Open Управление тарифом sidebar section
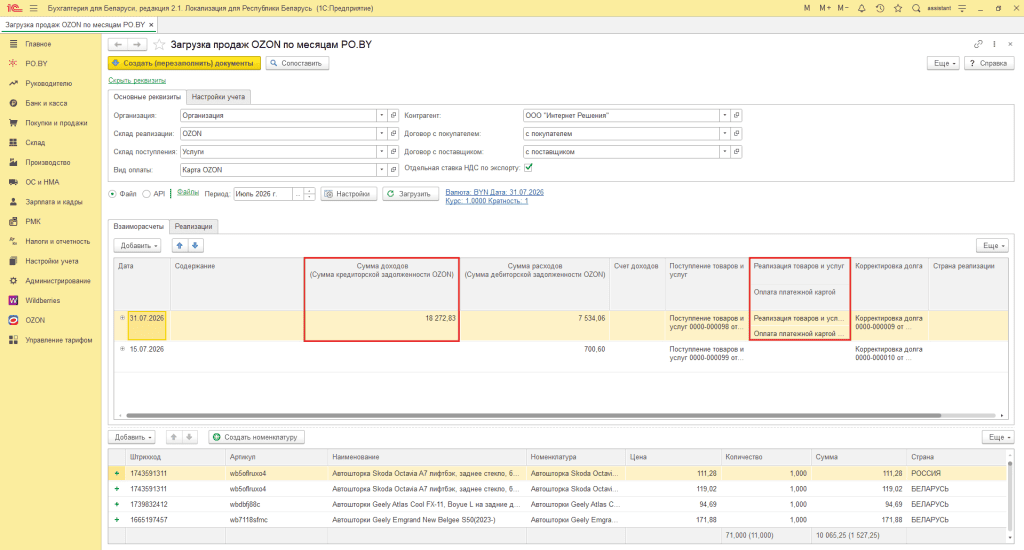1024x550 pixels. 59,340
